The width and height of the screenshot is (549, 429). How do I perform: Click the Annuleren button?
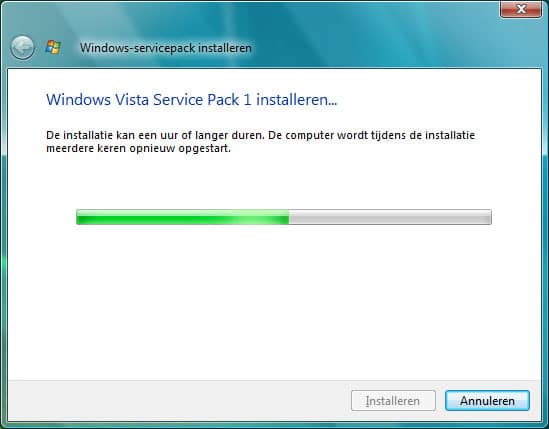pyautogui.click(x=487, y=401)
